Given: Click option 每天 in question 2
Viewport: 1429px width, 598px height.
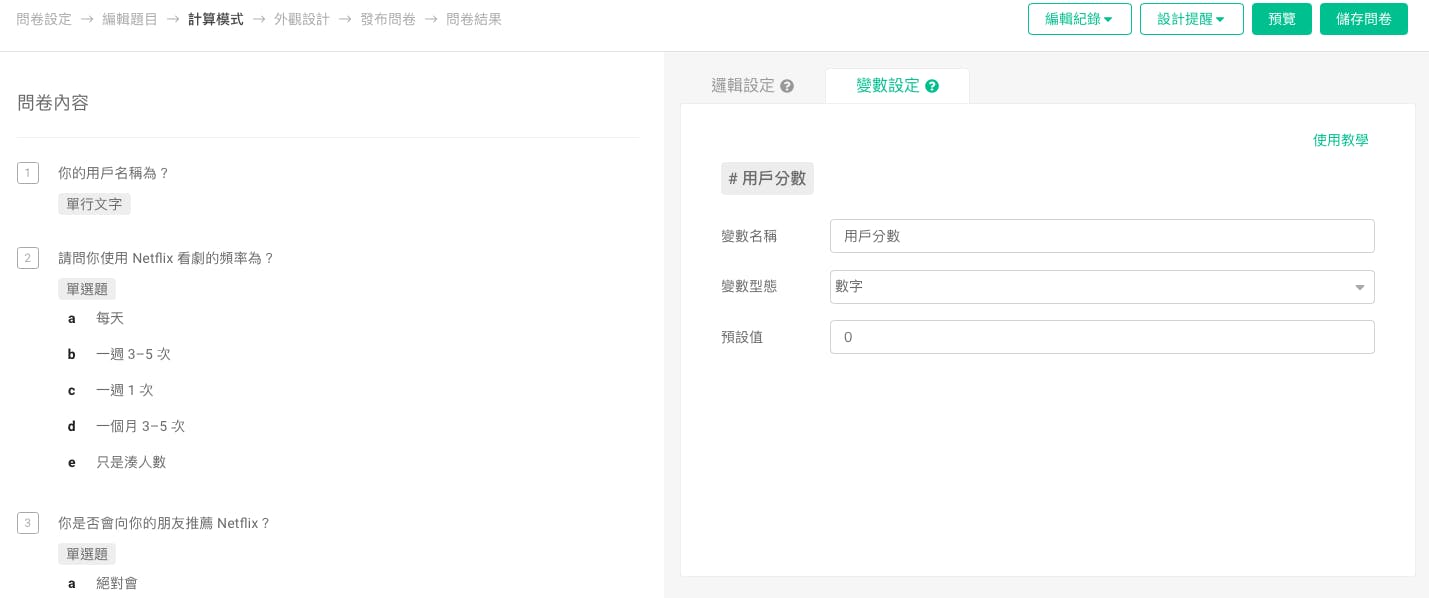Looking at the screenshot, I should pos(110,318).
